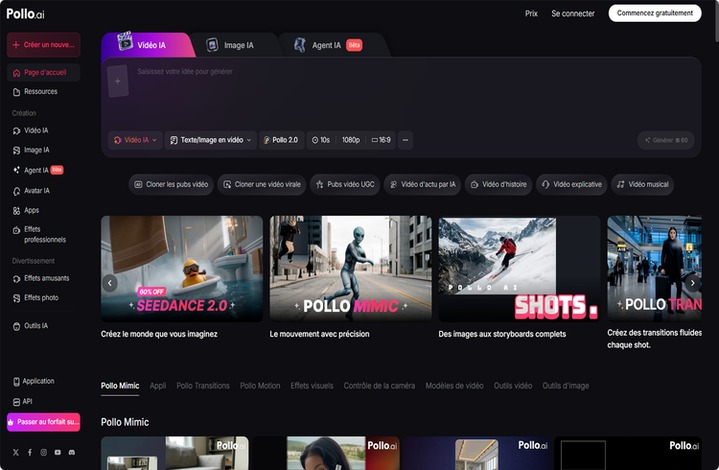Select the Appli category tab

pos(158,386)
